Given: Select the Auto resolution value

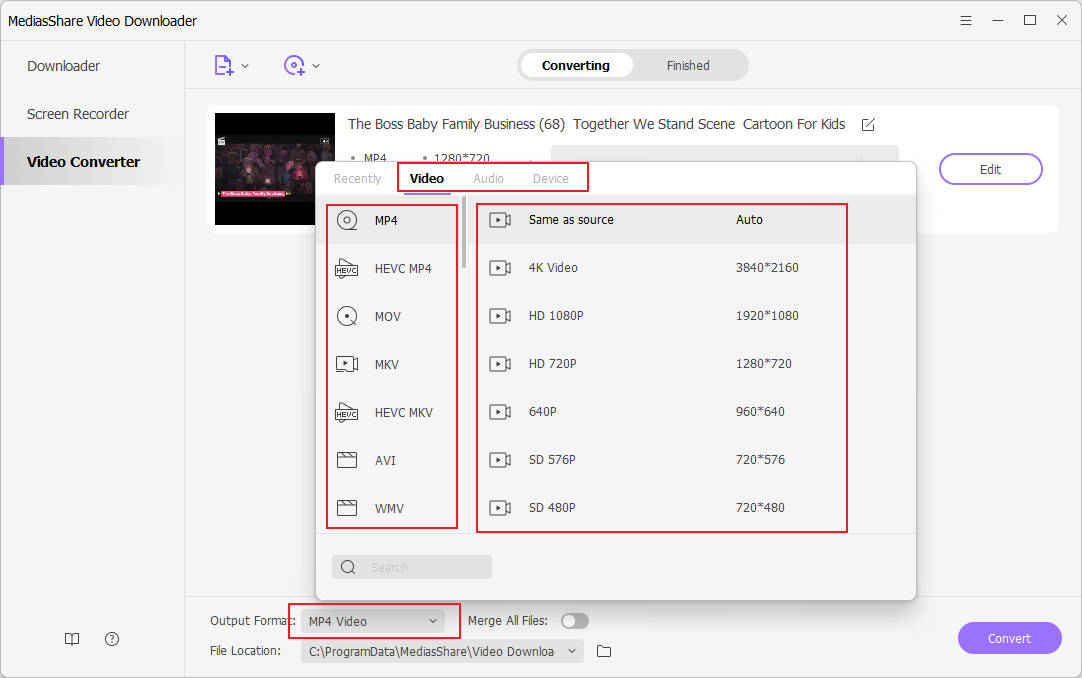Looking at the screenshot, I should click(x=749, y=220).
